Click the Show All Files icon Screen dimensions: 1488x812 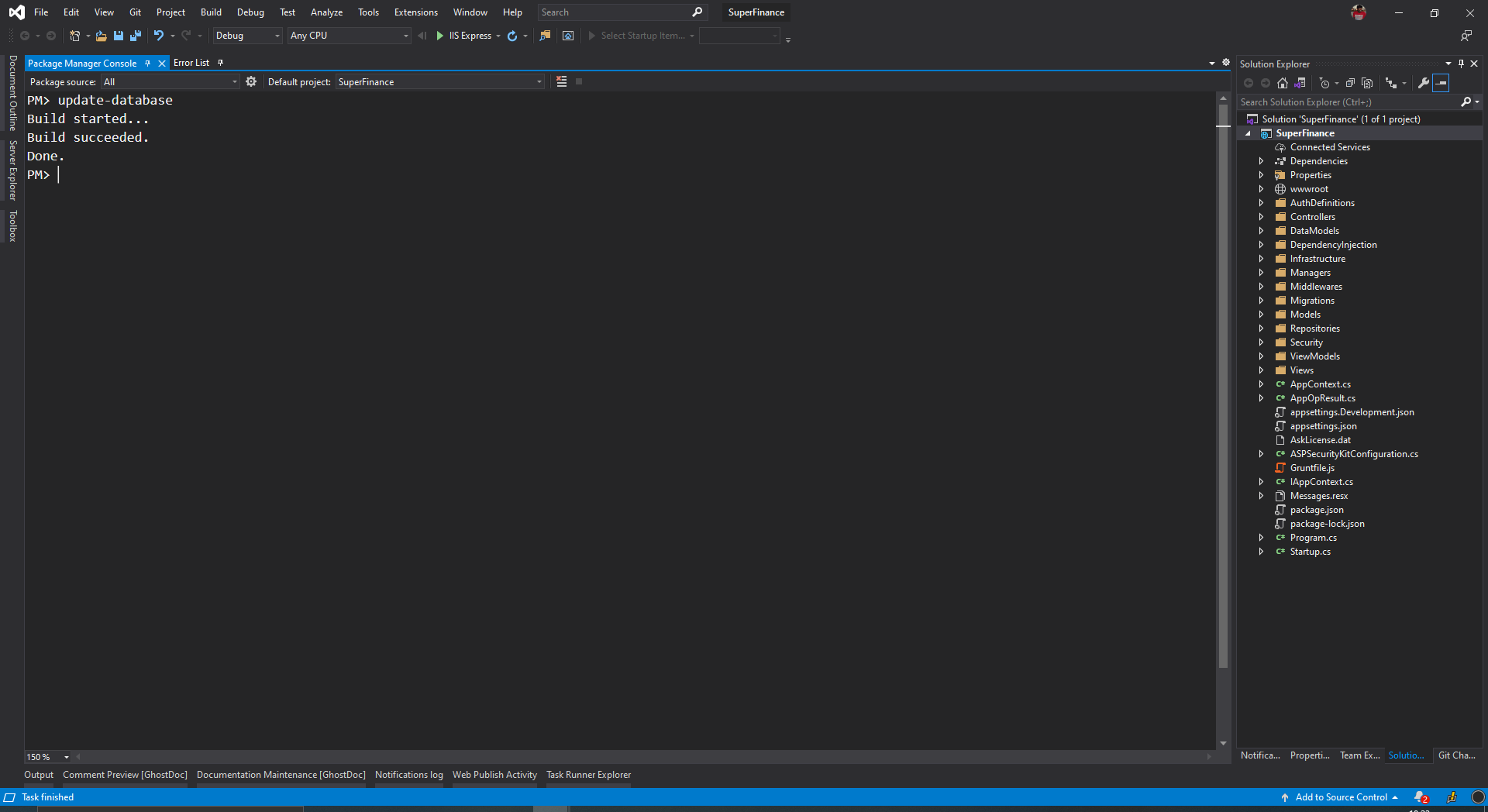click(x=1367, y=83)
